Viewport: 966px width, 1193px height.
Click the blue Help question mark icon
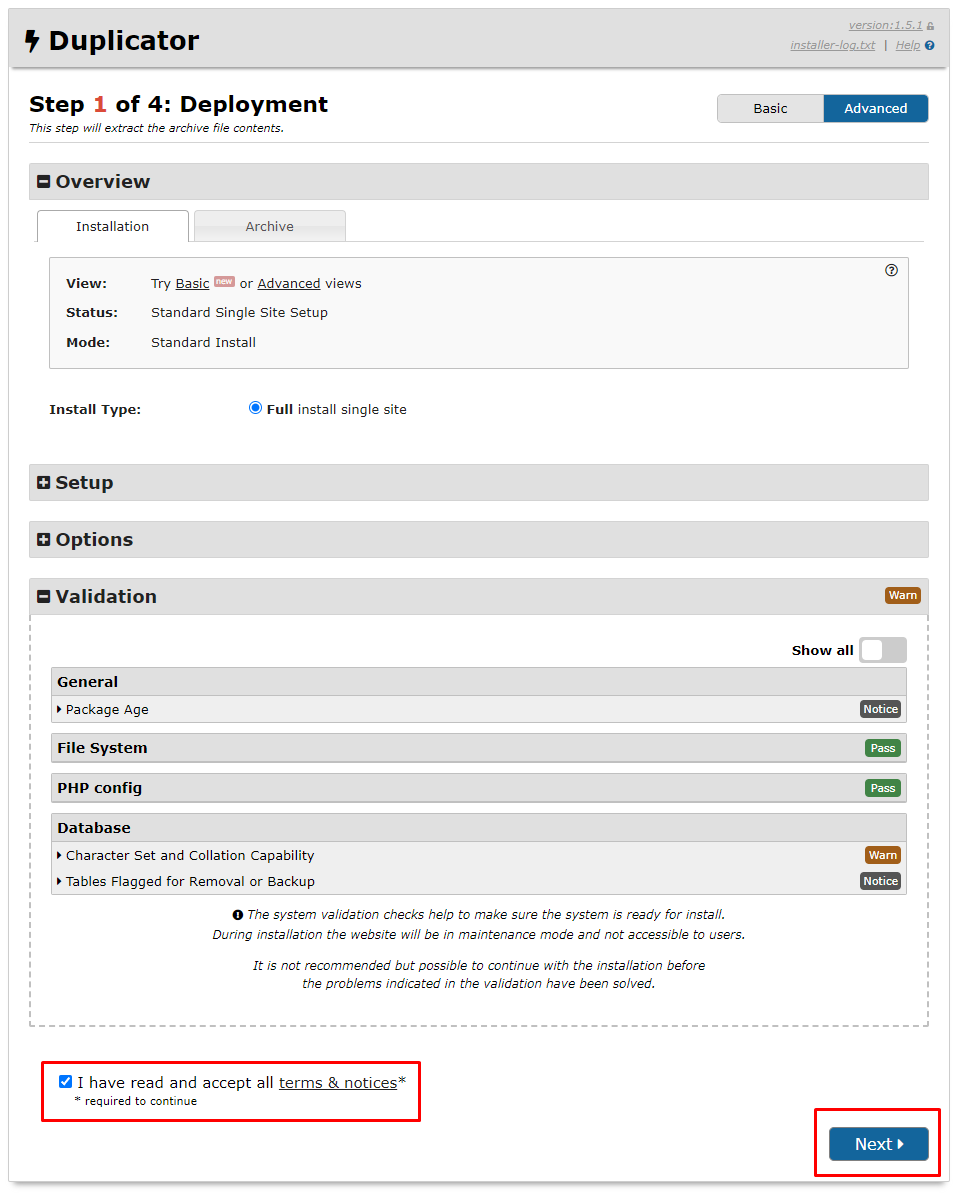pyautogui.click(x=929, y=46)
